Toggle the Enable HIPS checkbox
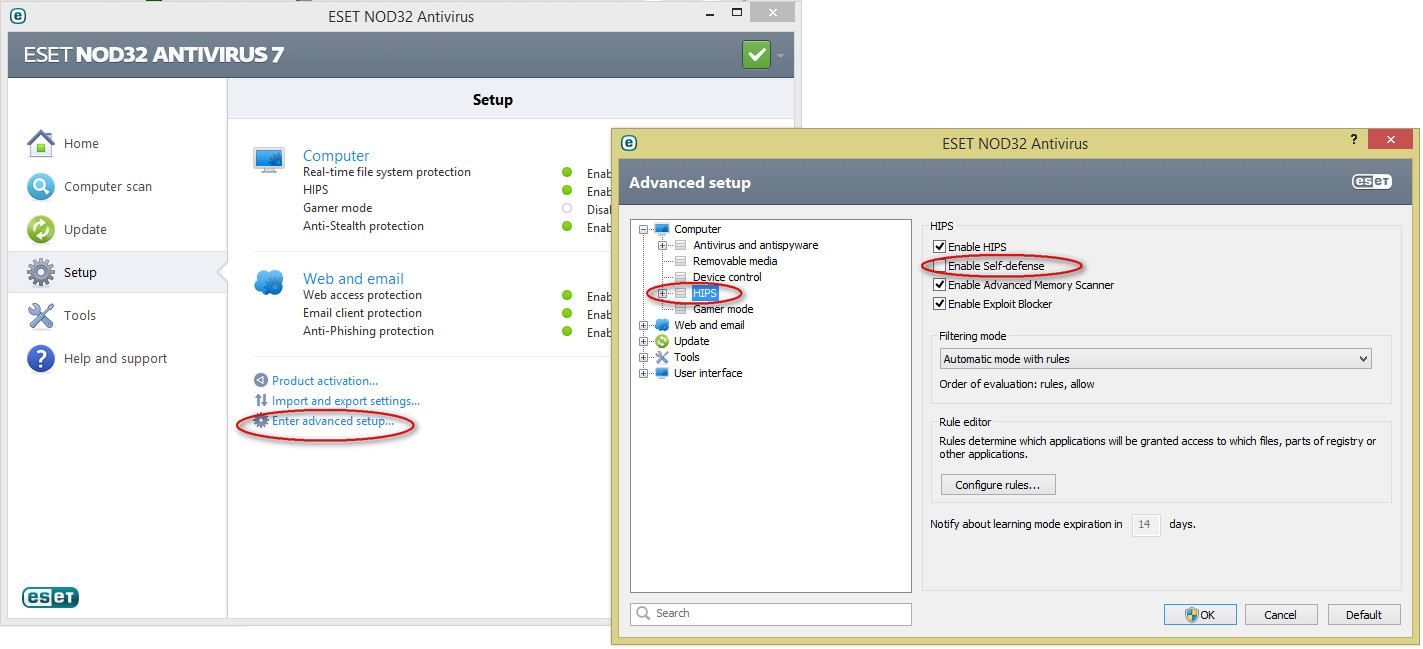 click(x=939, y=247)
